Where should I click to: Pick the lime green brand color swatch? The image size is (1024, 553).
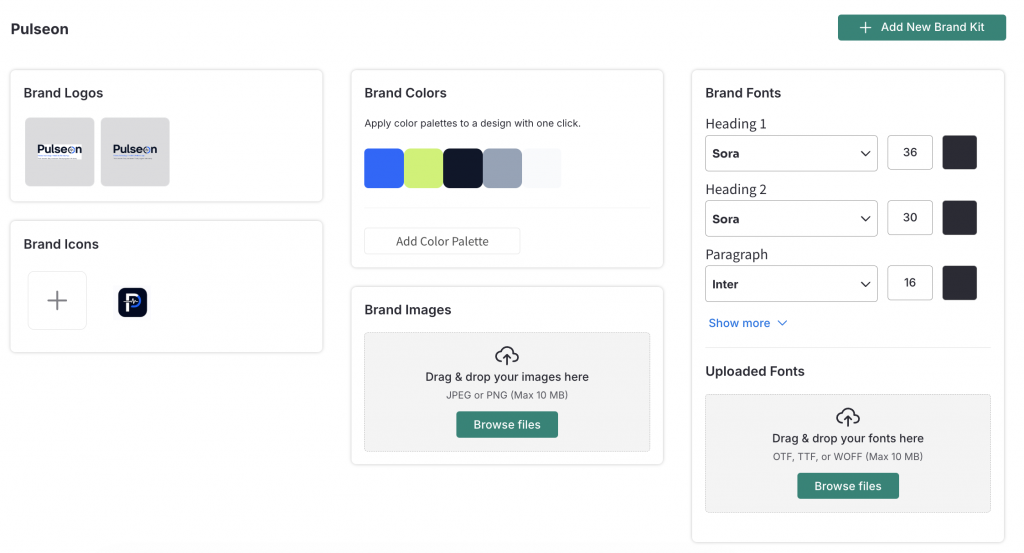tap(423, 168)
